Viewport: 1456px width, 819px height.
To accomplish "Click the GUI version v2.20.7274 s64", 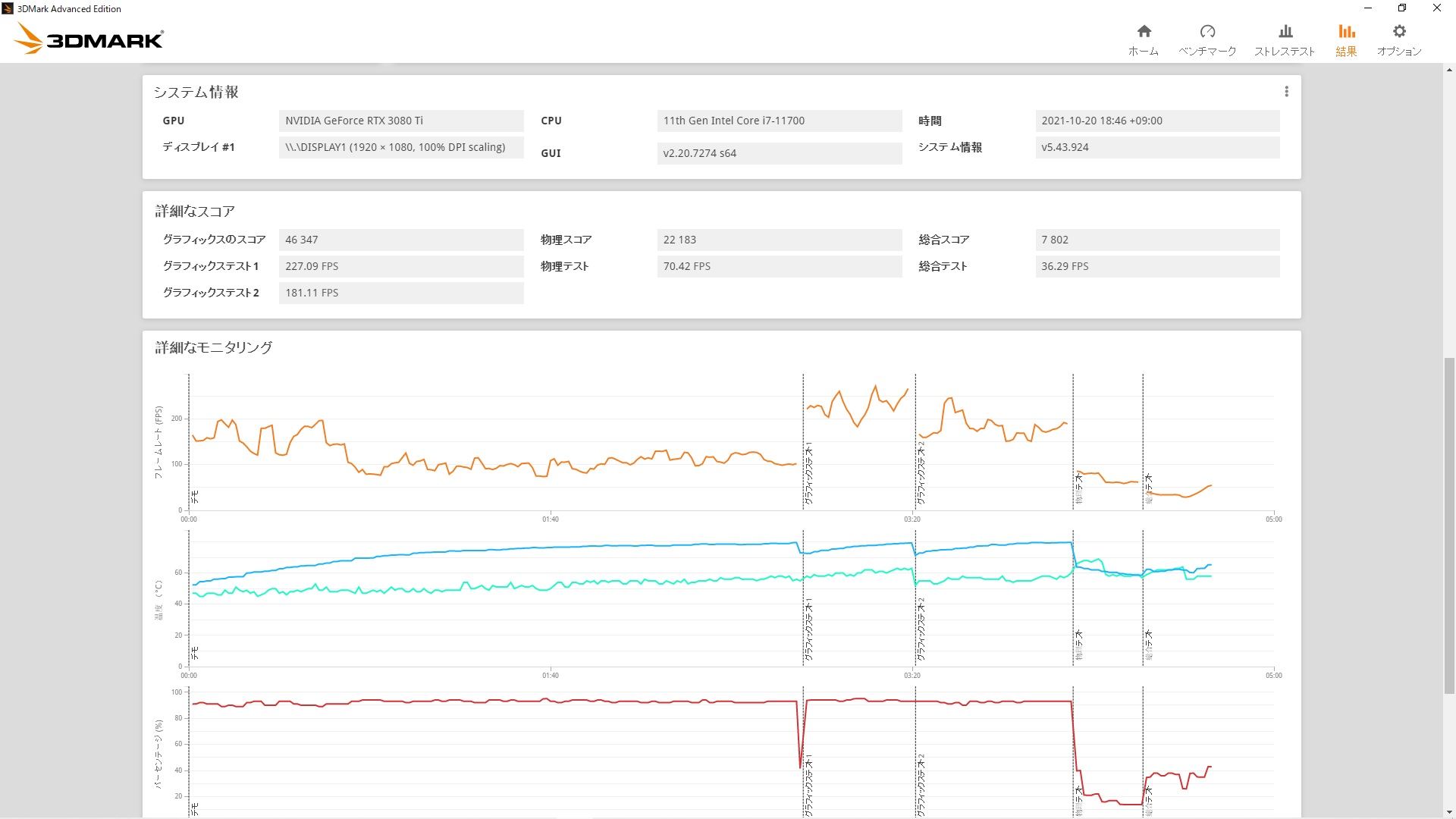I will 780,153.
